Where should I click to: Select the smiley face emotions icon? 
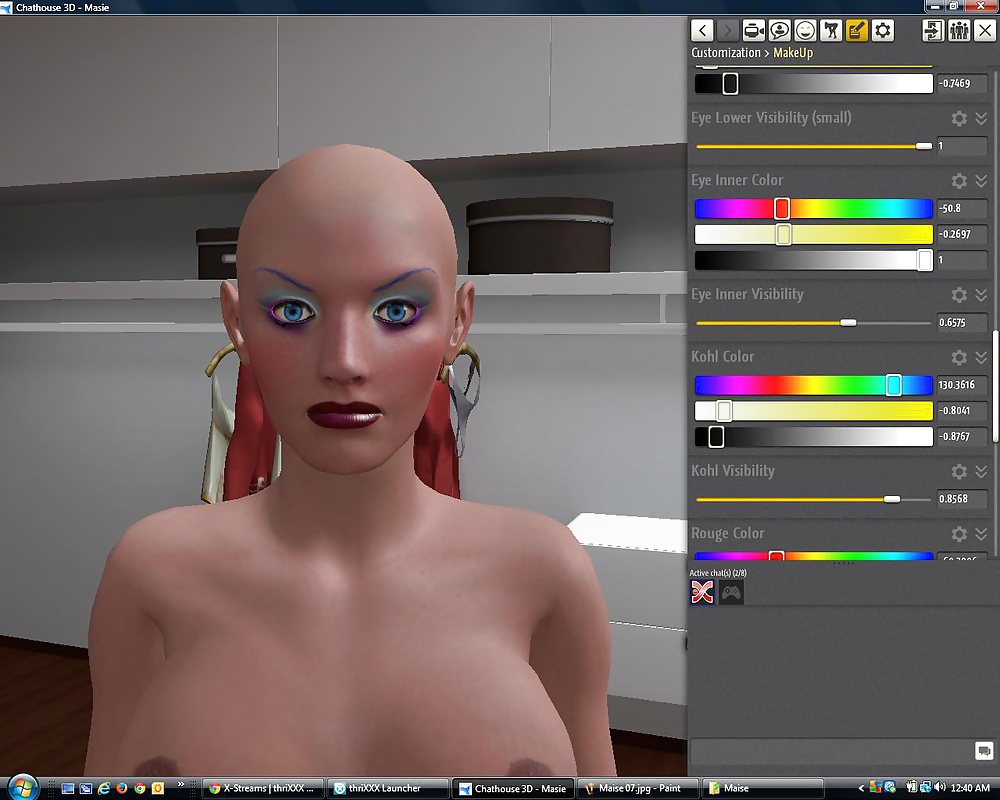pyautogui.click(x=805, y=31)
